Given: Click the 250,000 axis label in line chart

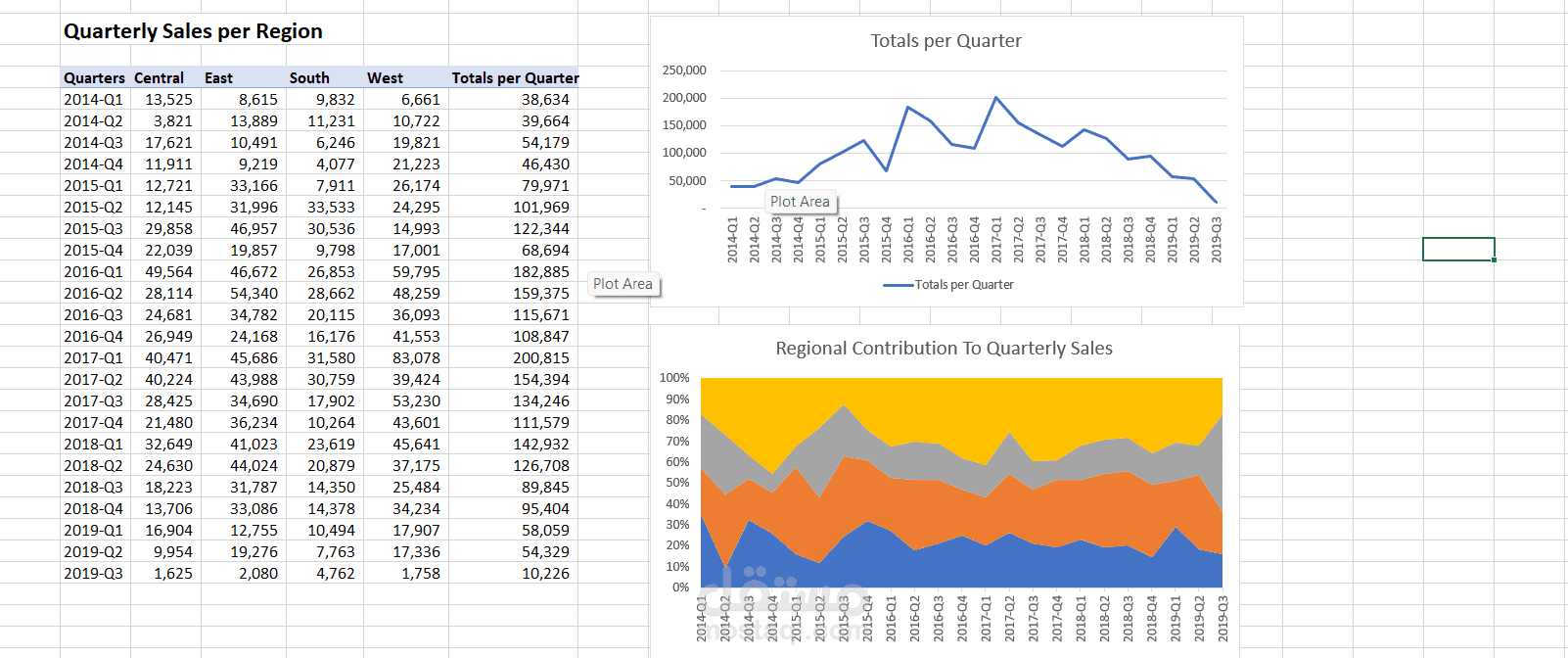Looking at the screenshot, I should click(684, 70).
